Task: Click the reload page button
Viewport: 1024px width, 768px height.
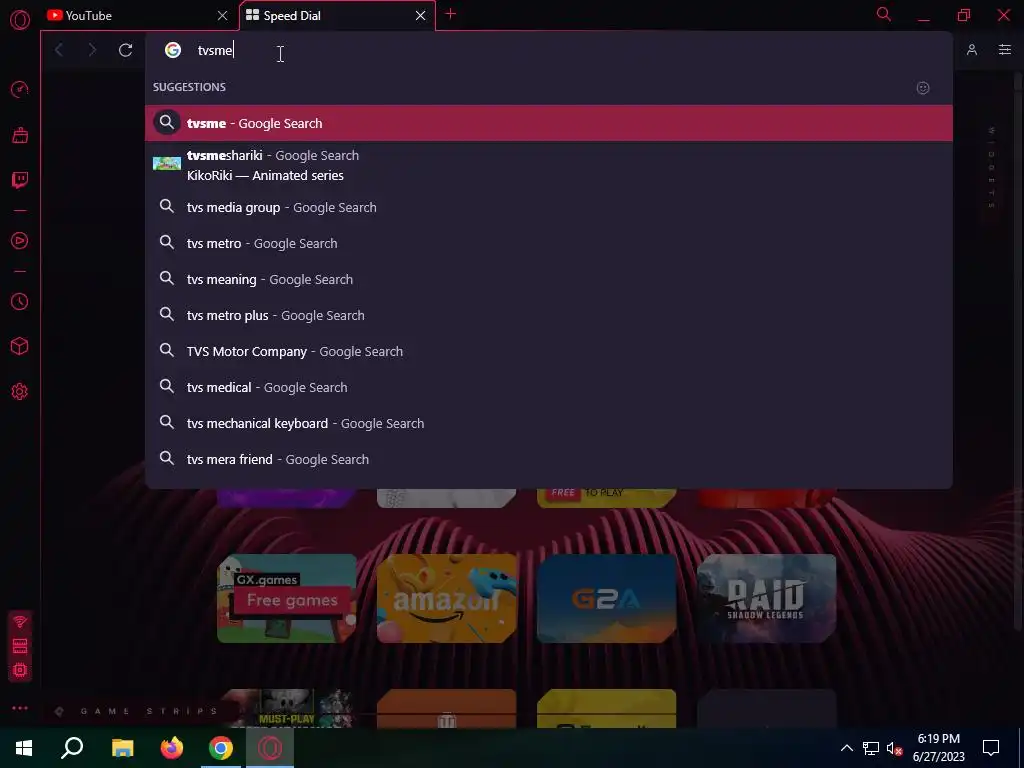Action: (x=125, y=50)
